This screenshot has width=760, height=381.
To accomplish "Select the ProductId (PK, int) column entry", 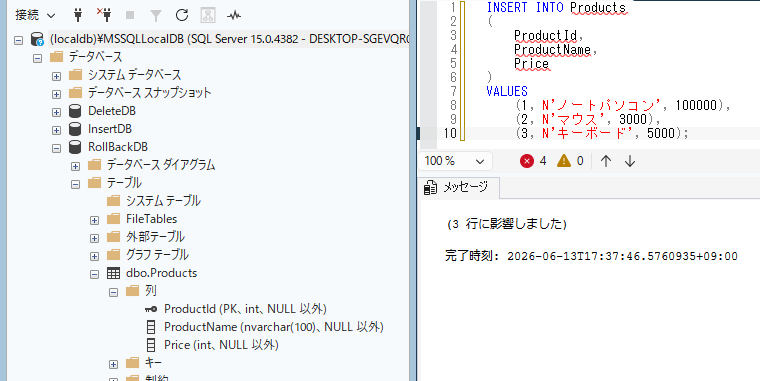I will (x=245, y=309).
